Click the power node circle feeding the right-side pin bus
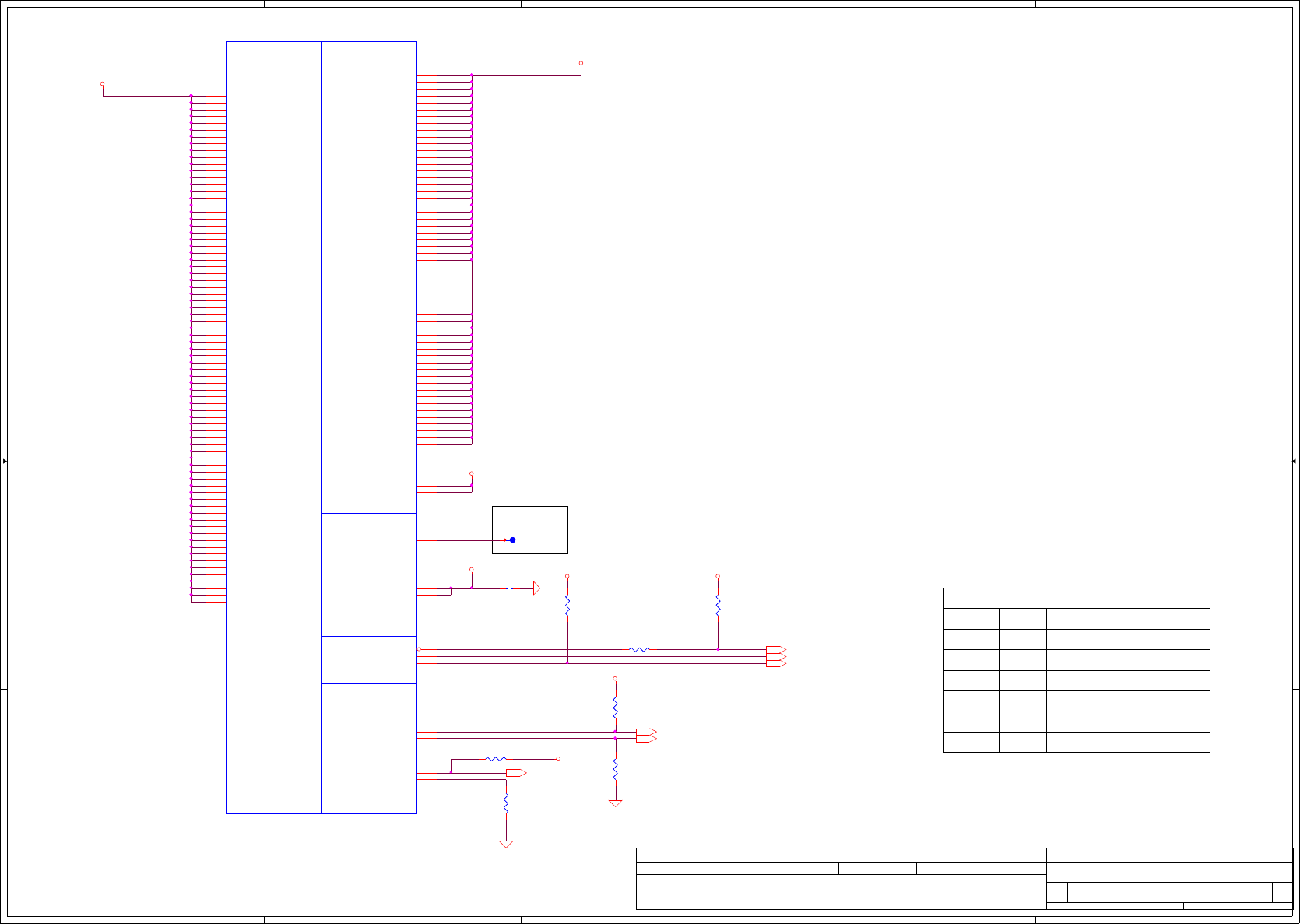 pyautogui.click(x=581, y=63)
